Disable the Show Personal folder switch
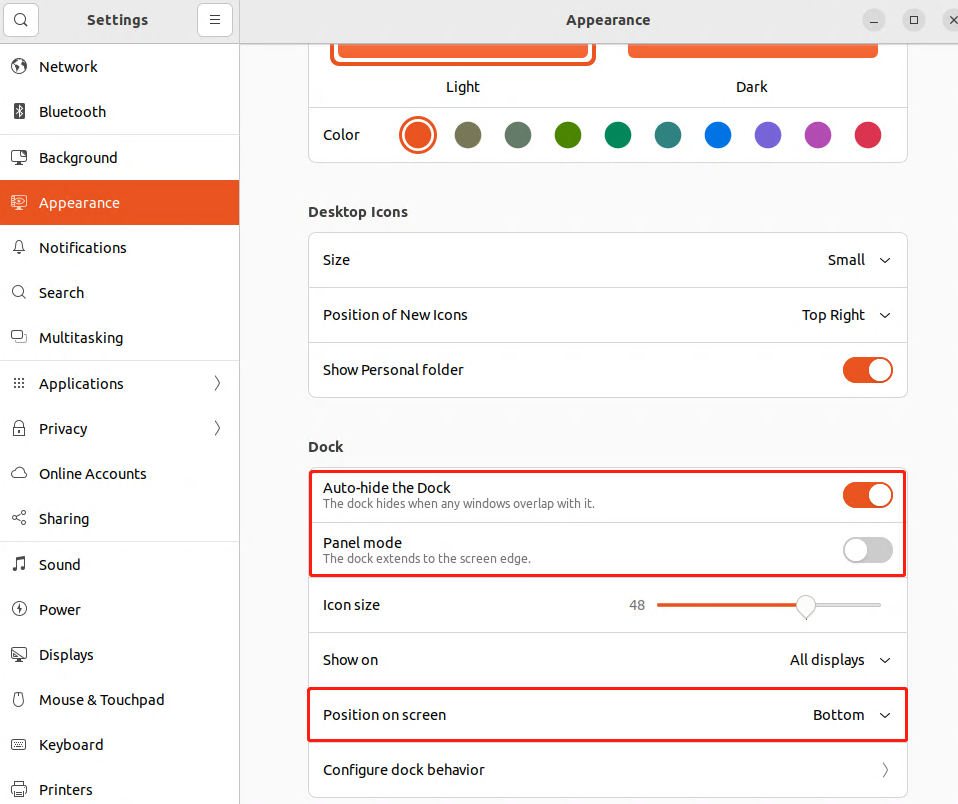The width and height of the screenshot is (958, 804). point(868,370)
